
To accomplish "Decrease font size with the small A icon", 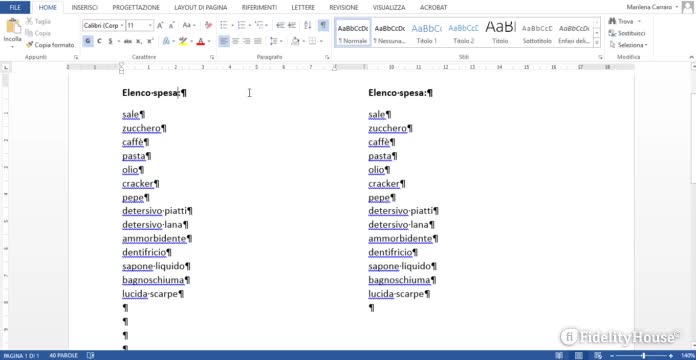I will pyautogui.click(x=171, y=26).
